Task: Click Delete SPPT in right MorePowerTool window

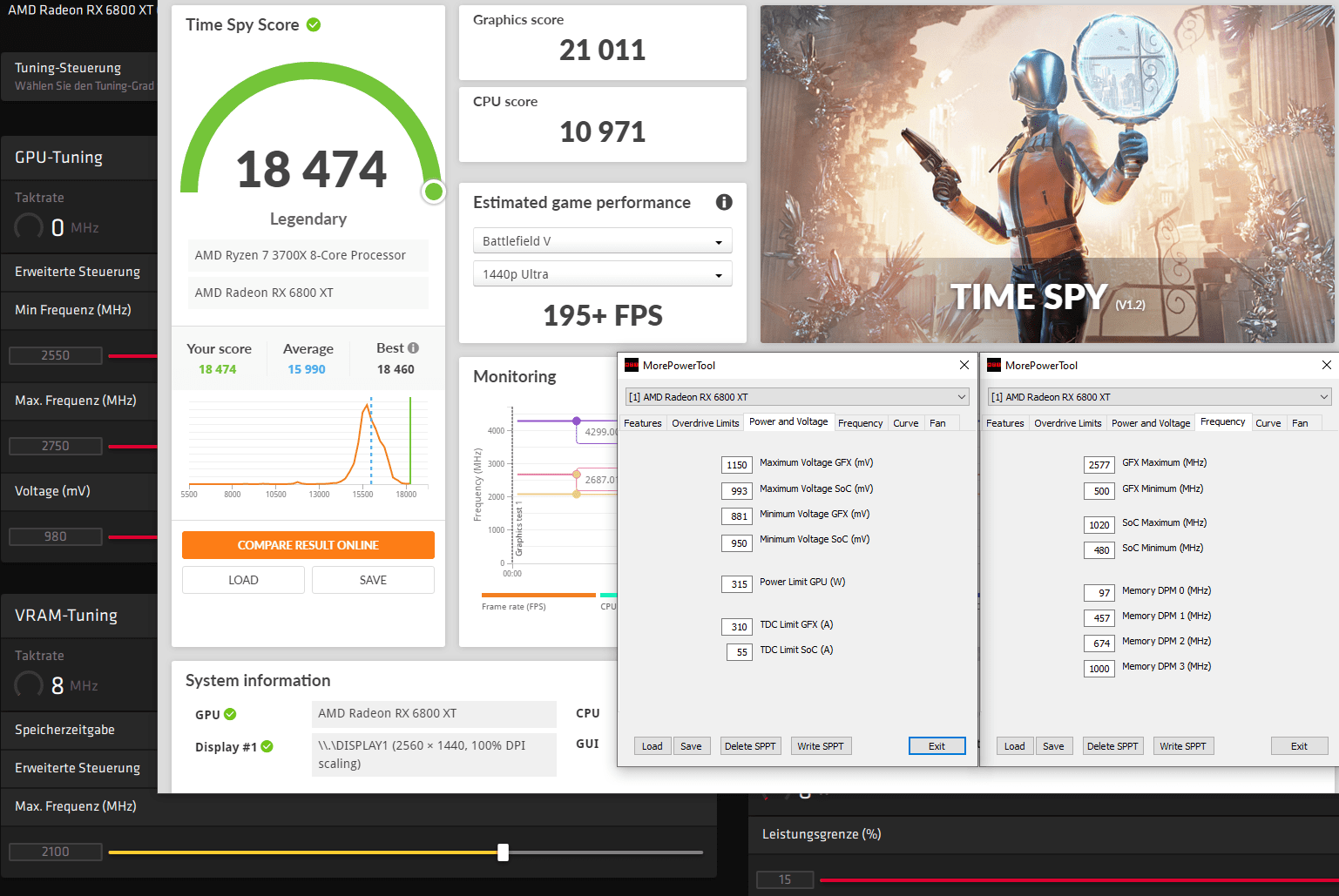Action: 1112,746
